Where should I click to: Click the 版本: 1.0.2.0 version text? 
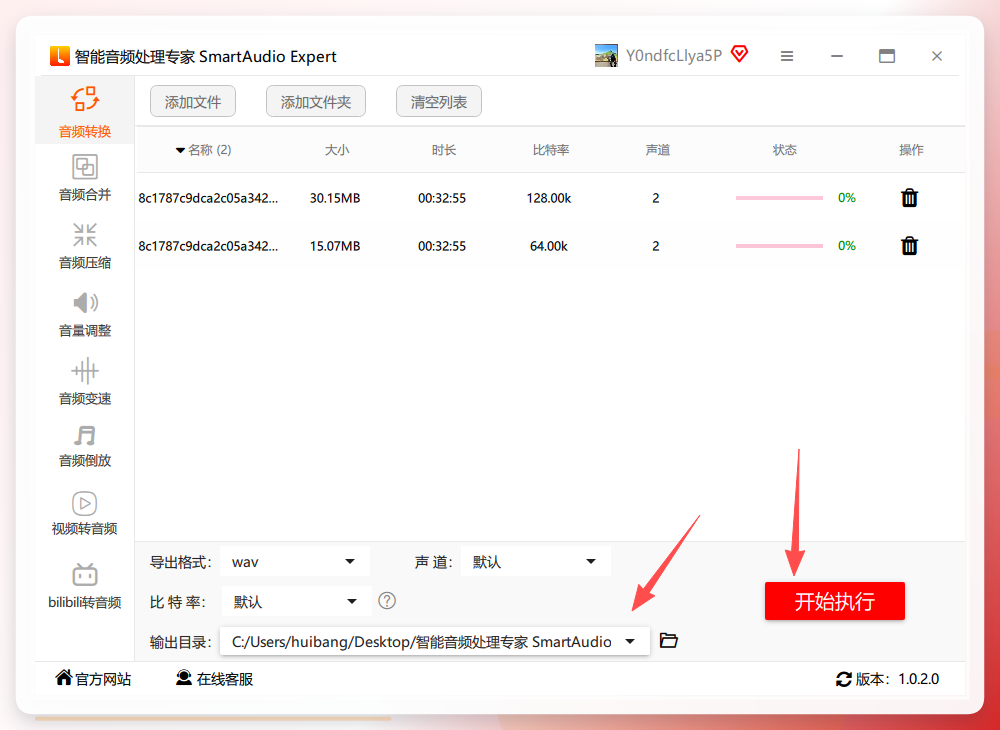pyautogui.click(x=897, y=679)
